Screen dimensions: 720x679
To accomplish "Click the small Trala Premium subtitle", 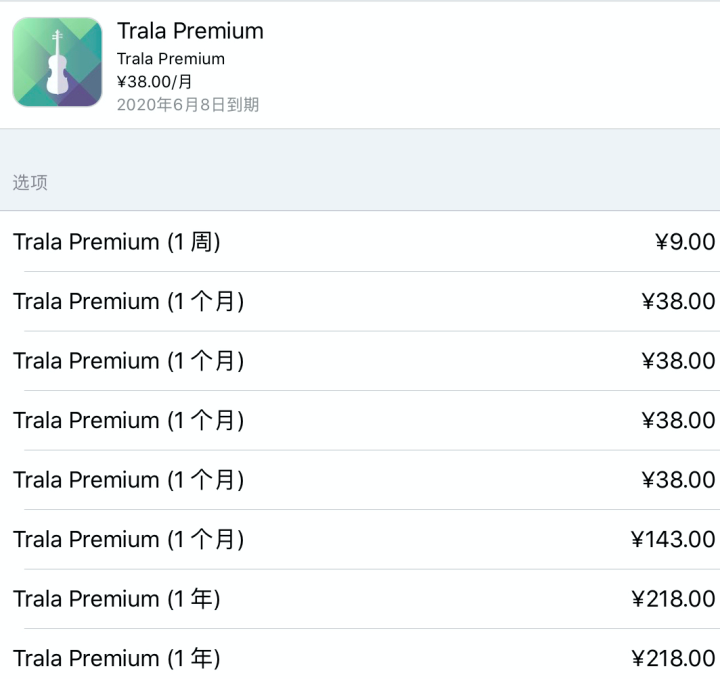I will click(170, 59).
